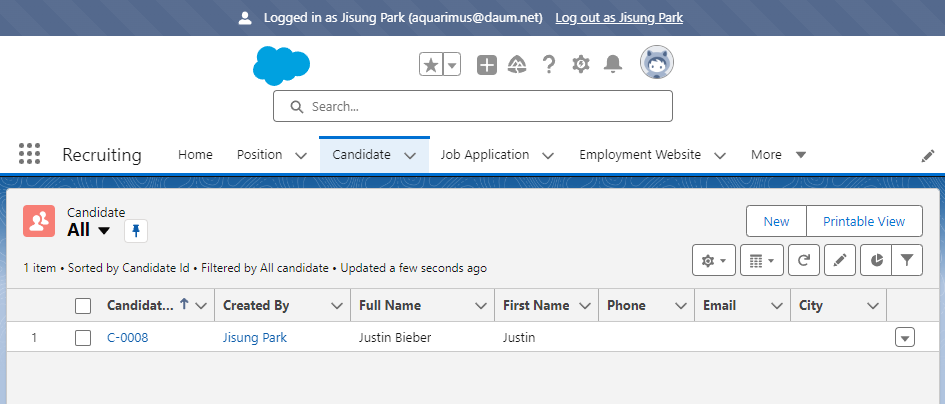945x404 pixels.
Task: Click the Justin Bieber full name cell
Action: (395, 338)
